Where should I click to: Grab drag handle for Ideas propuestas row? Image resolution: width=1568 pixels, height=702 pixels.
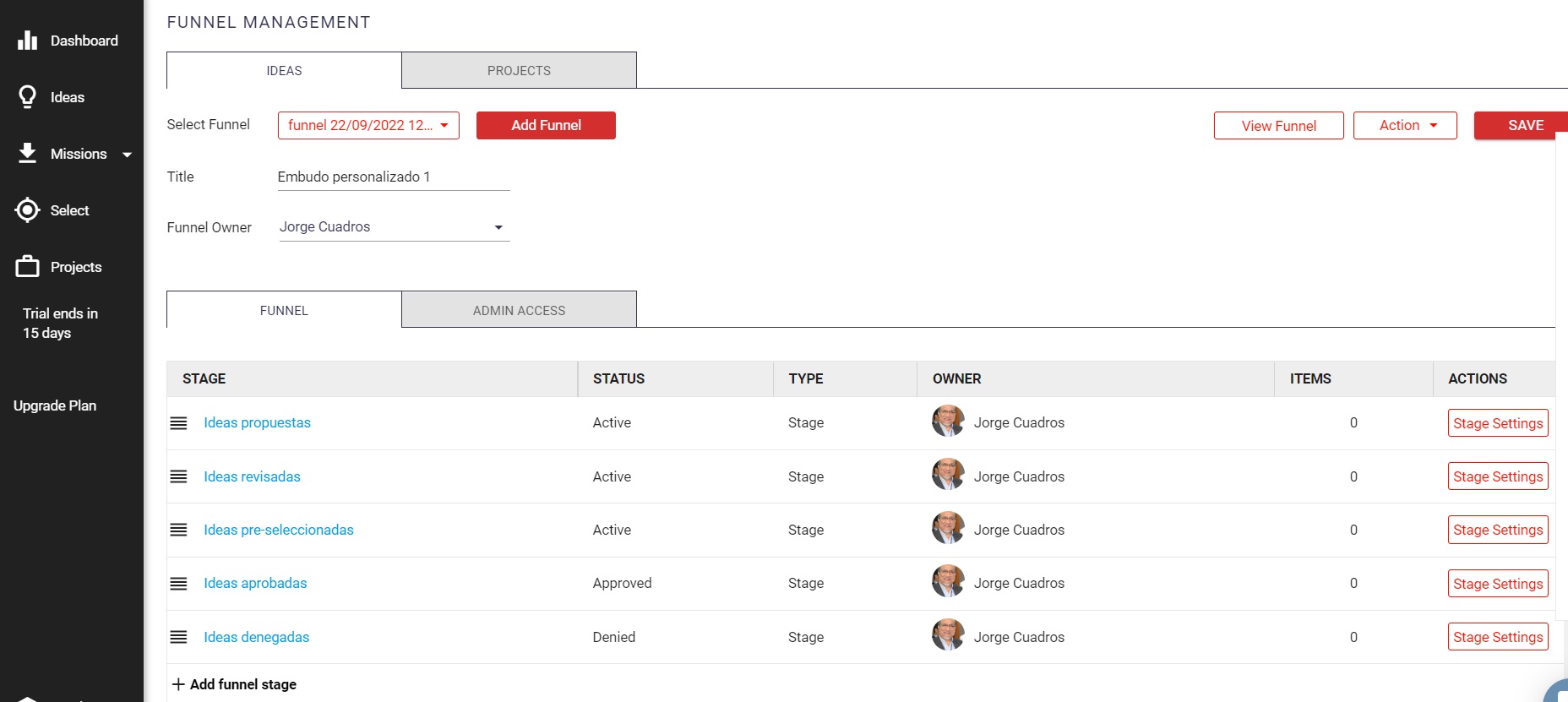[178, 423]
